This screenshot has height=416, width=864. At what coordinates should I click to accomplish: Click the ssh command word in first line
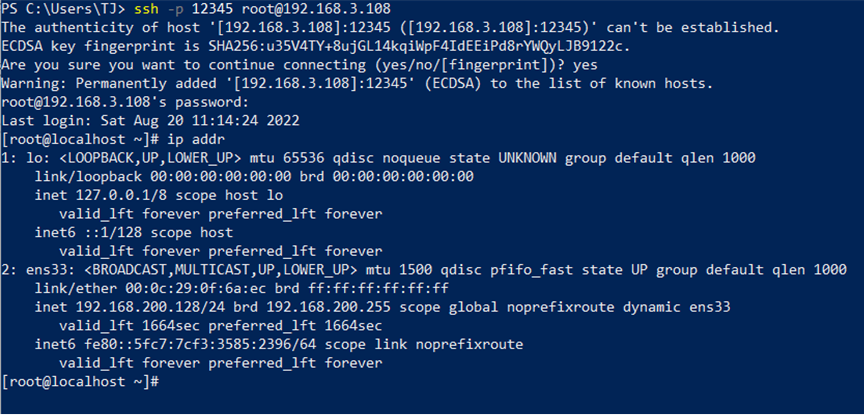point(147,8)
